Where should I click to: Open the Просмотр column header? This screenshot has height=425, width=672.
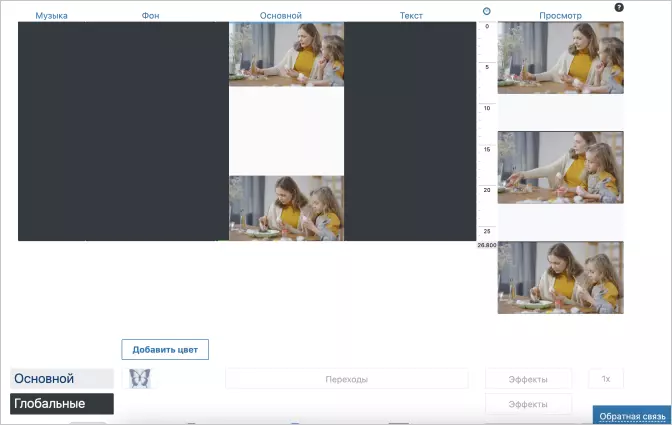pos(560,16)
